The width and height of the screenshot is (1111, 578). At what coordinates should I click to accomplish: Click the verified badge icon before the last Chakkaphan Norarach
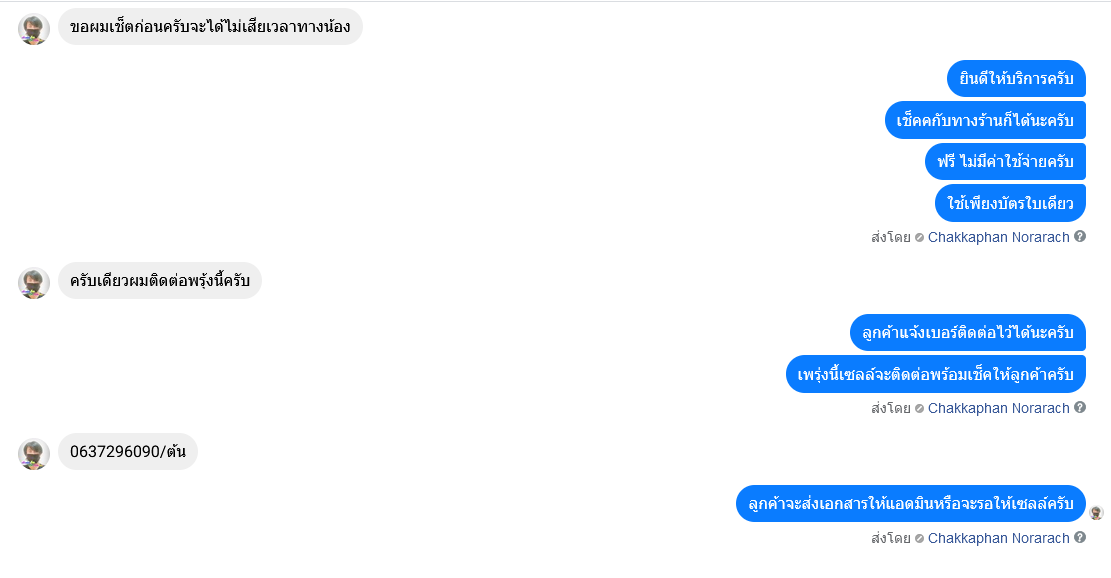[x=919, y=538]
